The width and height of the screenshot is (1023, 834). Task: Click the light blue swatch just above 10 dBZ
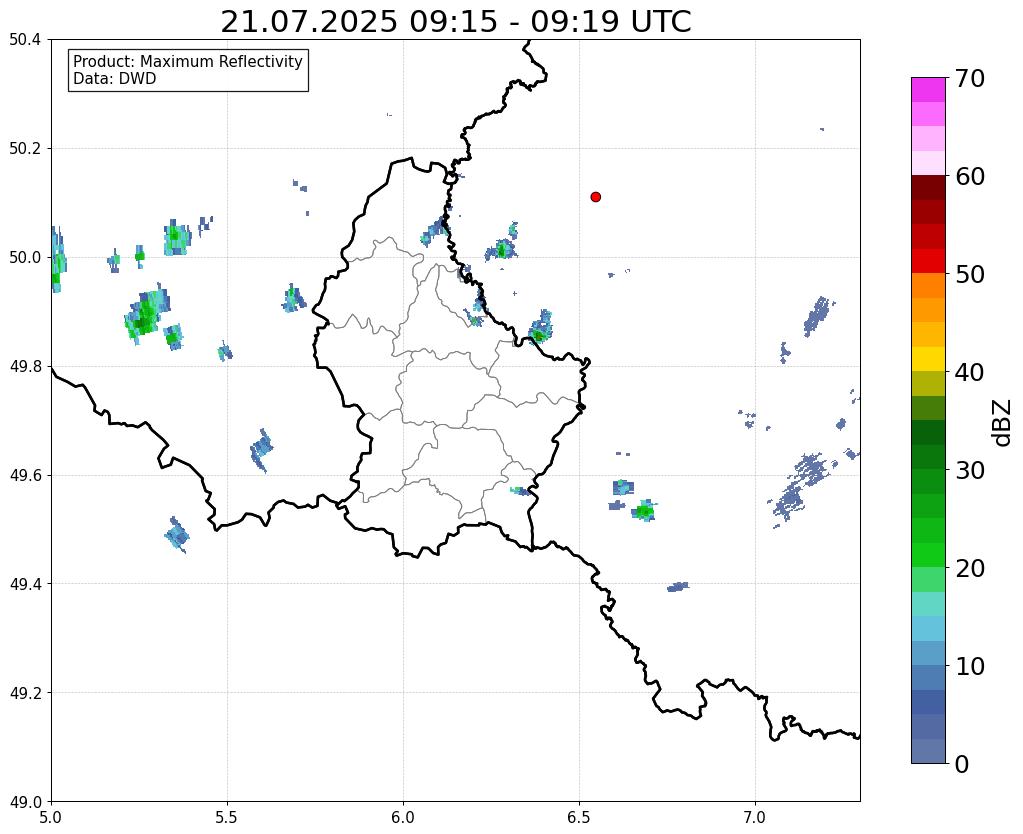[928, 653]
